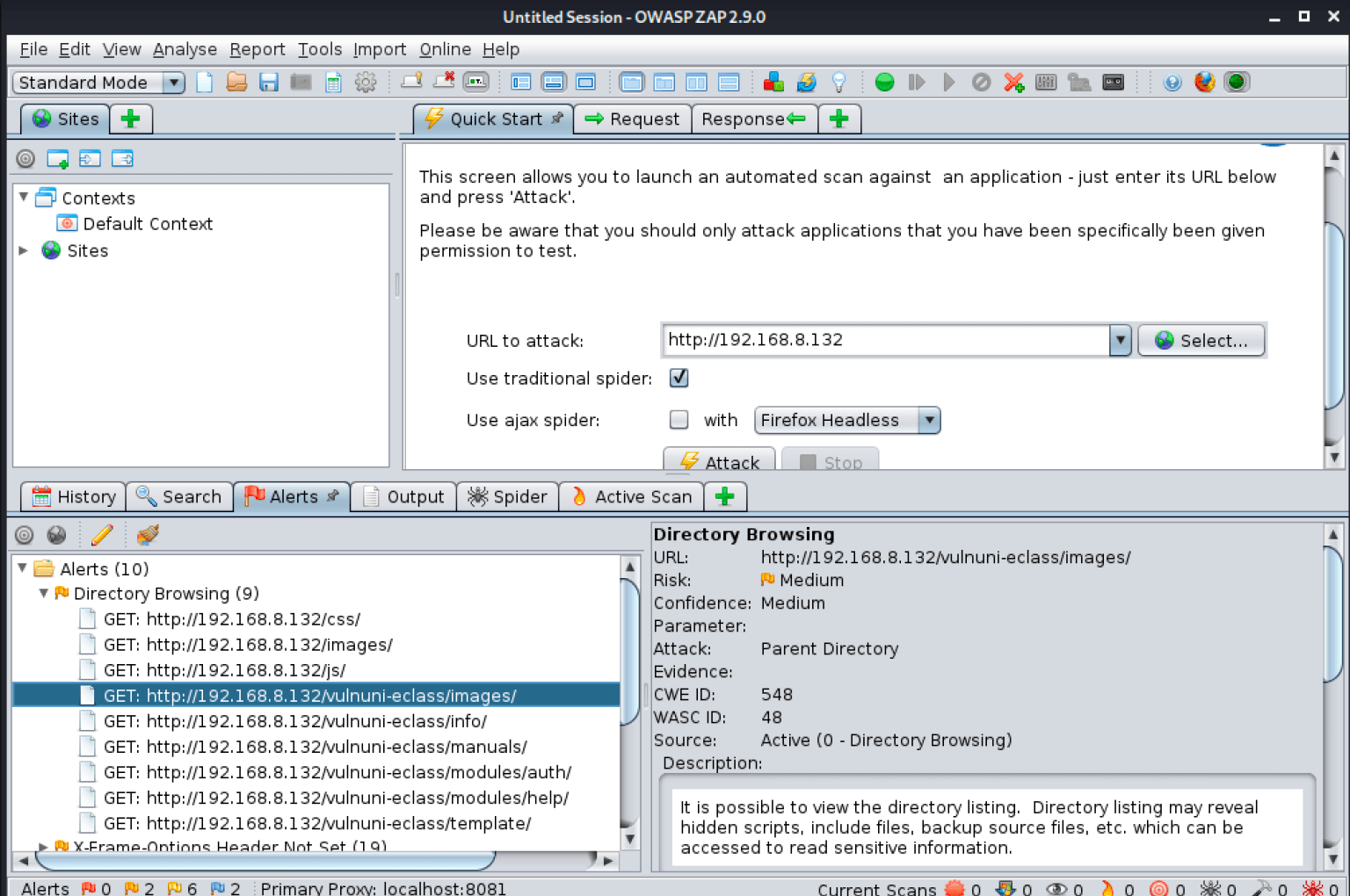Click the red flag alert count in status bar
1350x896 pixels.
point(96,888)
